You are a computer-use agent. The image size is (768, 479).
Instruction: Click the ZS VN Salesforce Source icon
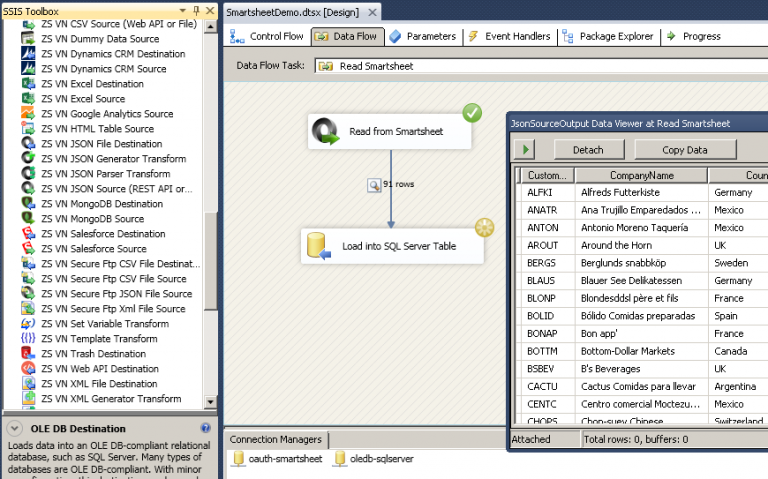(x=28, y=248)
